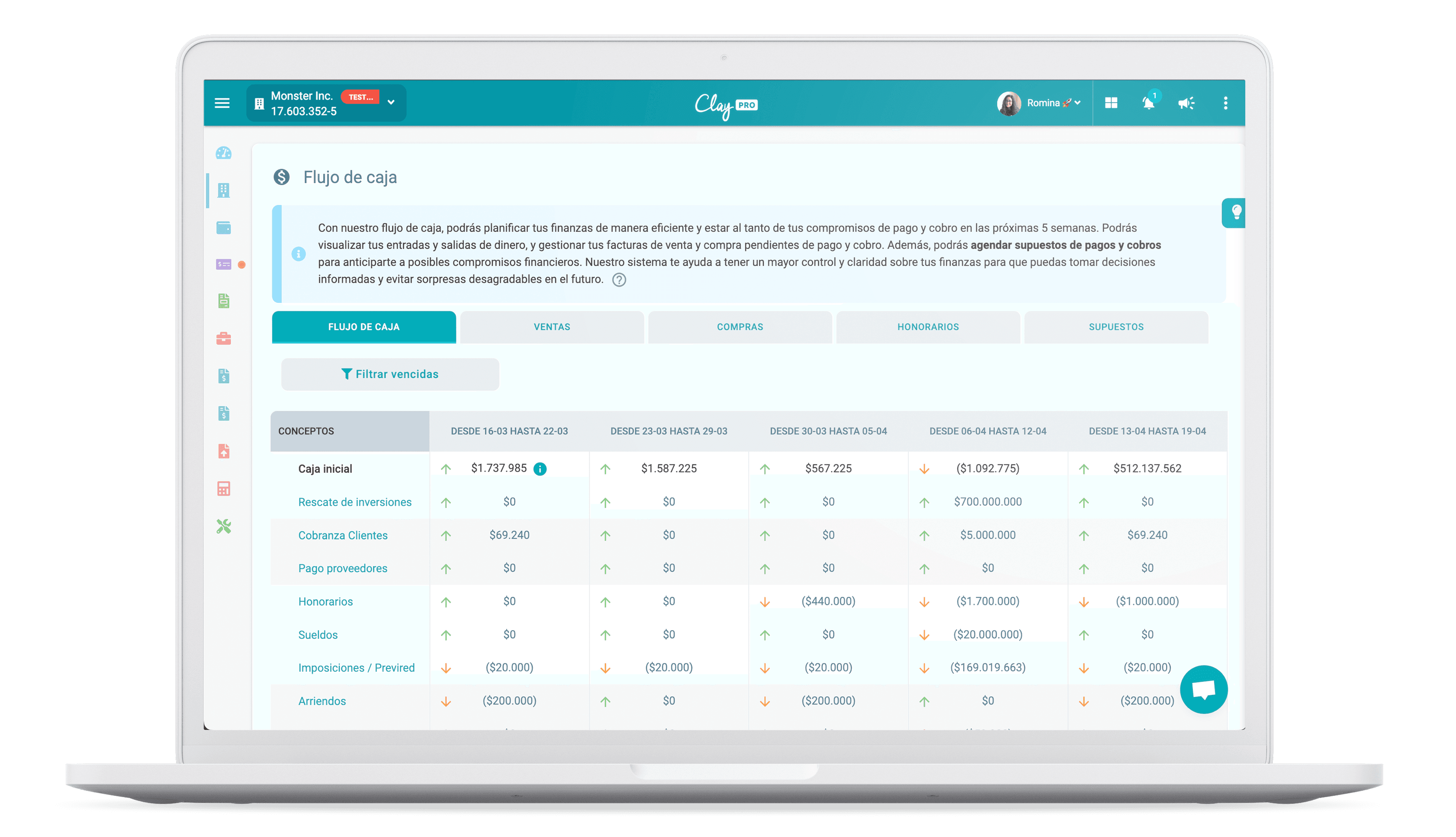Open the three-dot more options menu
The width and height of the screenshot is (1456, 837).
(x=1226, y=103)
